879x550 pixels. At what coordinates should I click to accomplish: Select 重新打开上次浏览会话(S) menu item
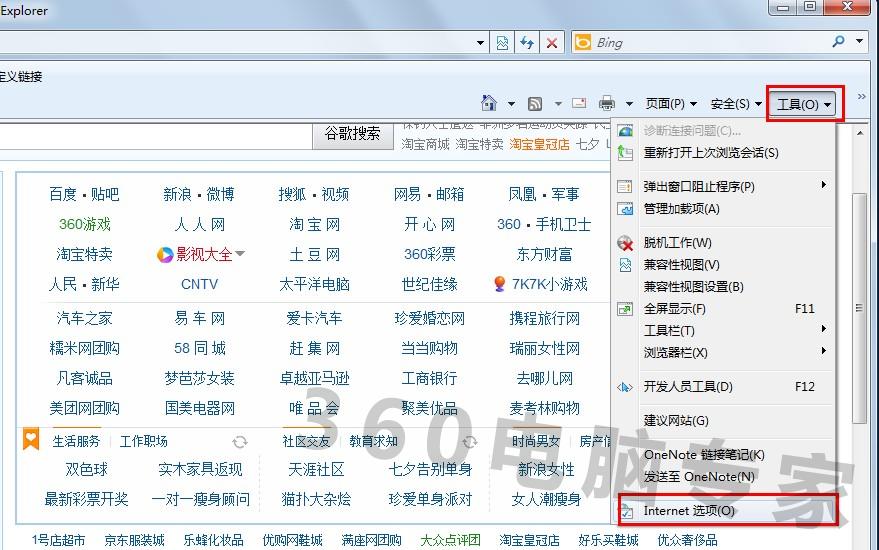pos(724,152)
